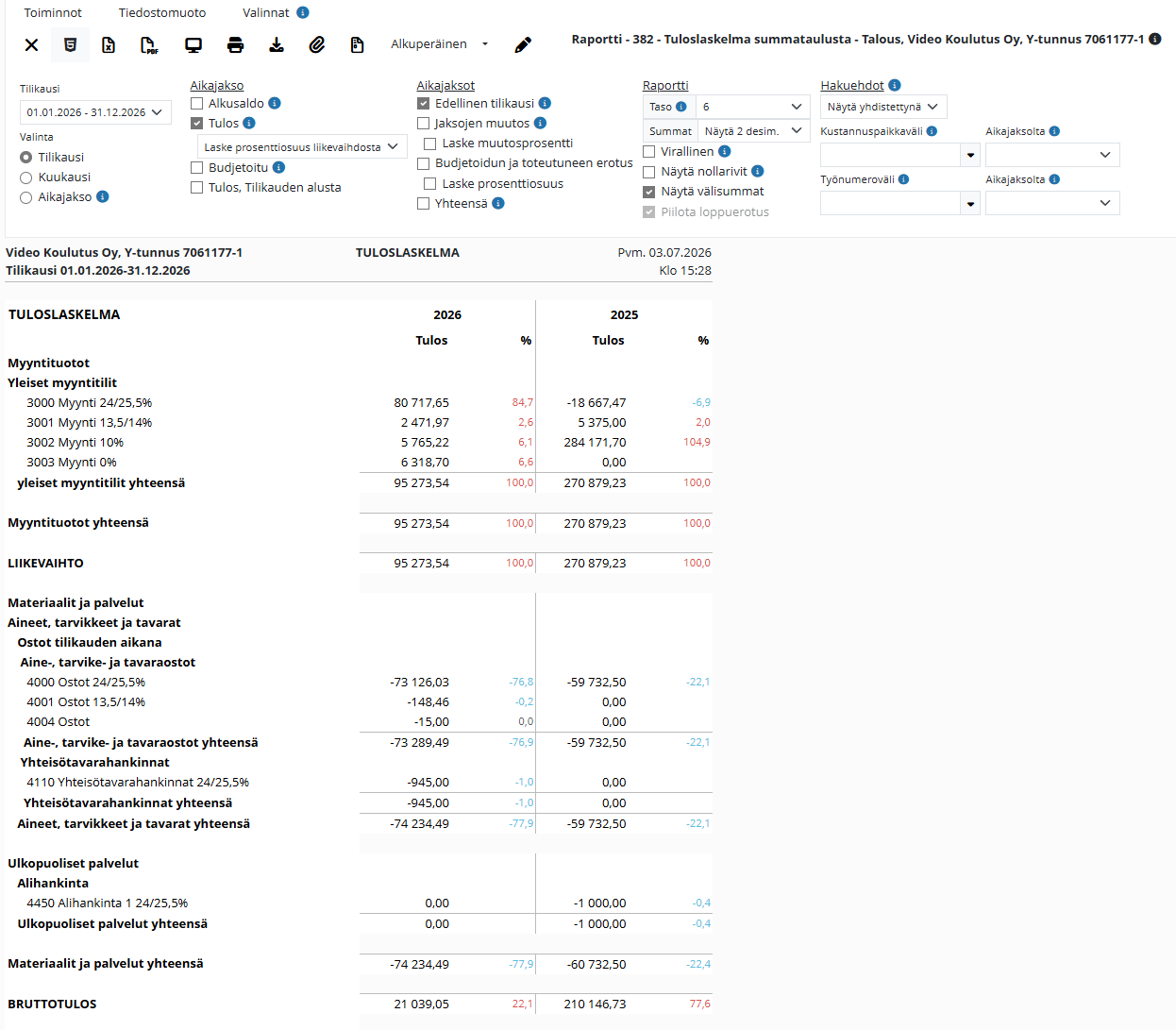
Task: Print the report with printer icon
Action: [x=235, y=44]
